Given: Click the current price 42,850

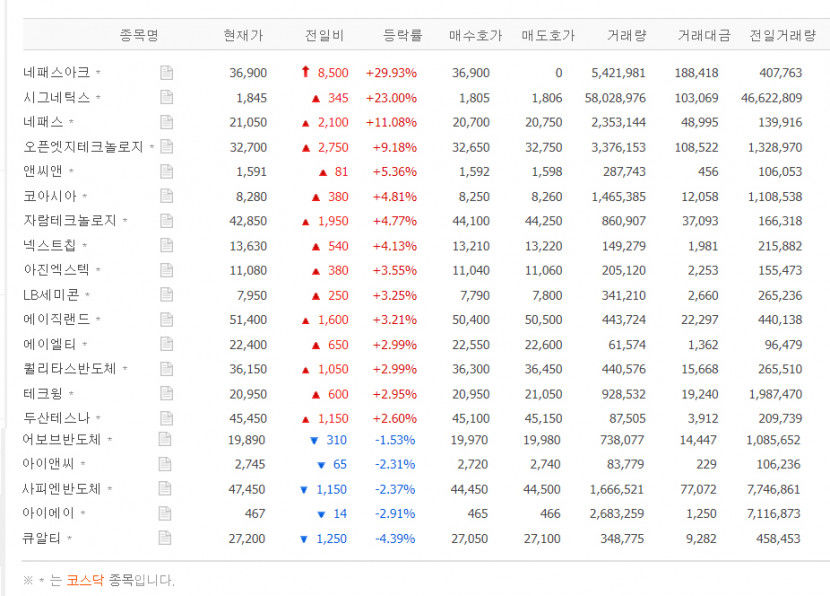Looking at the screenshot, I should pos(248,221).
